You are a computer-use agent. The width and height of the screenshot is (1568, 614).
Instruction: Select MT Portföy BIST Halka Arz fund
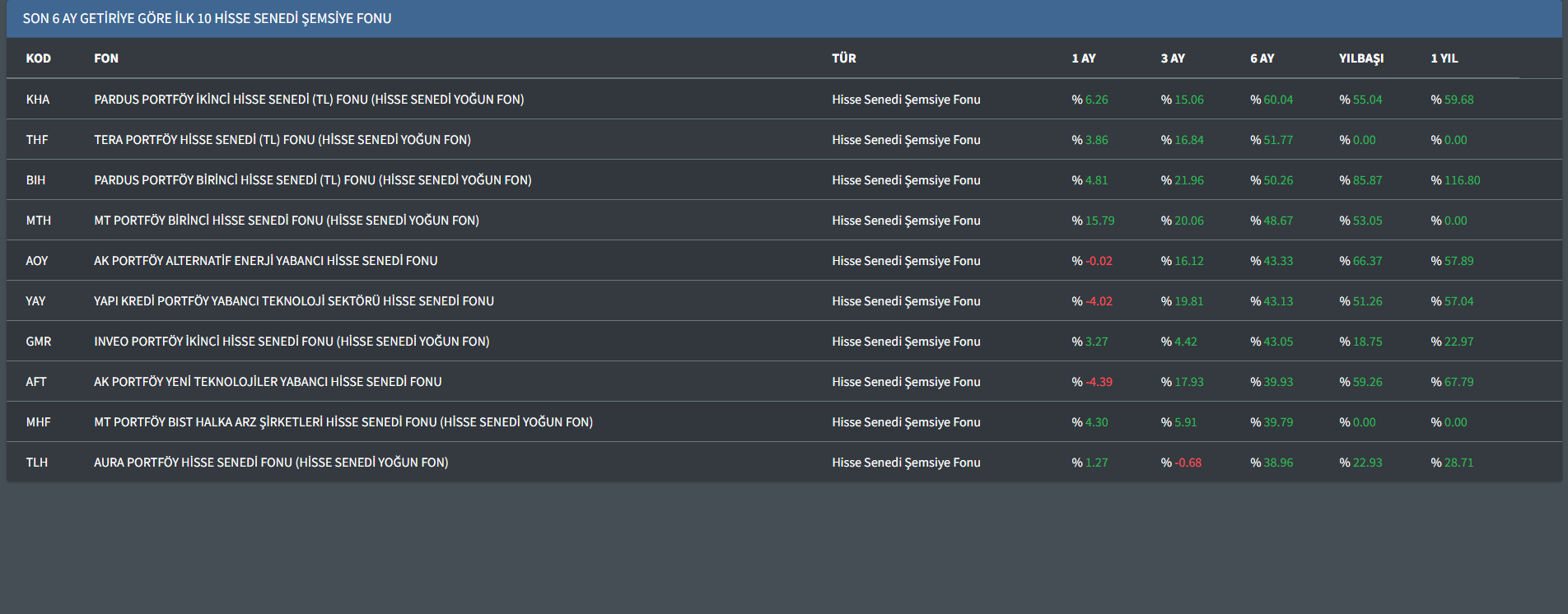(343, 422)
